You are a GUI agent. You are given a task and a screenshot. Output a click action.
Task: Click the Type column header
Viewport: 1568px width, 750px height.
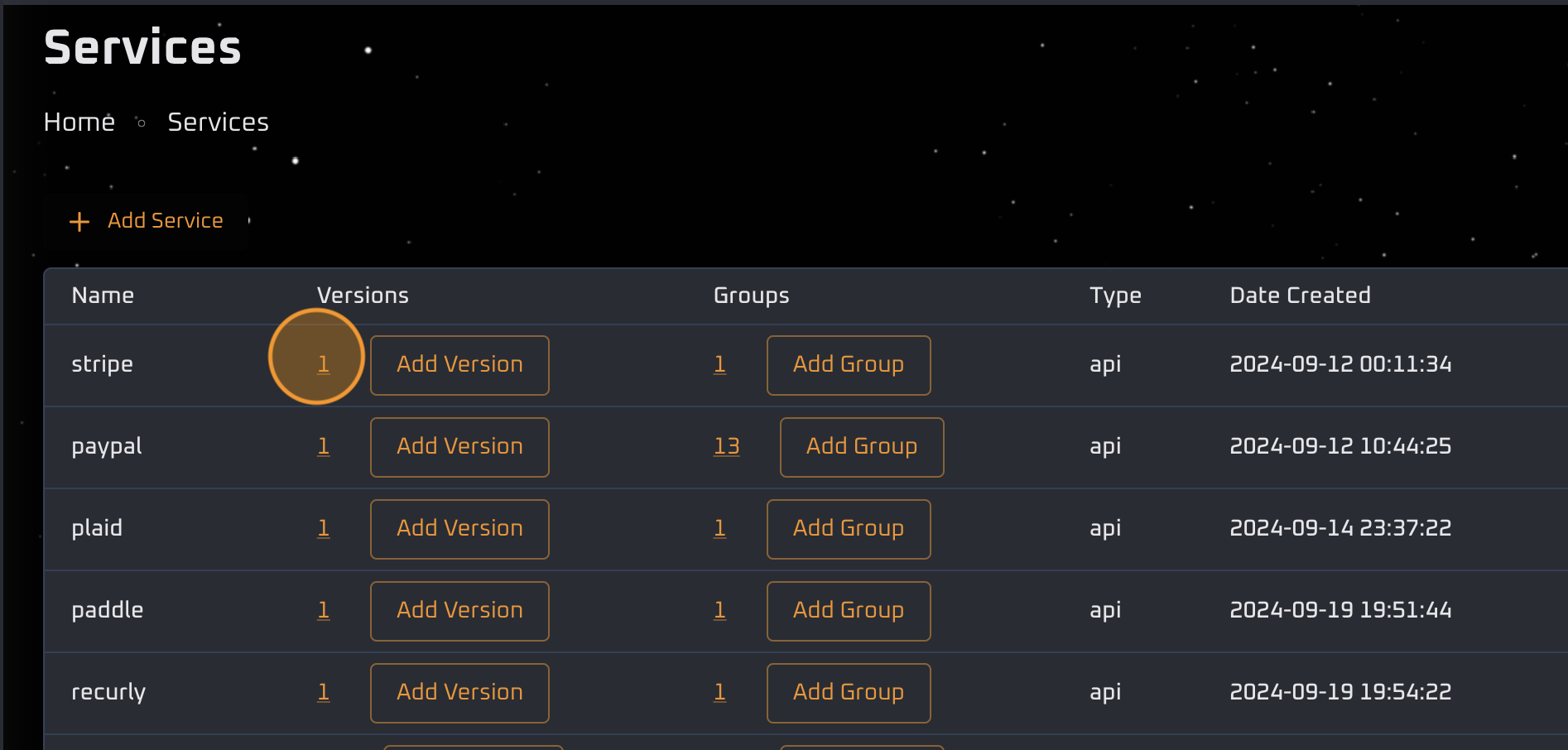1115,296
